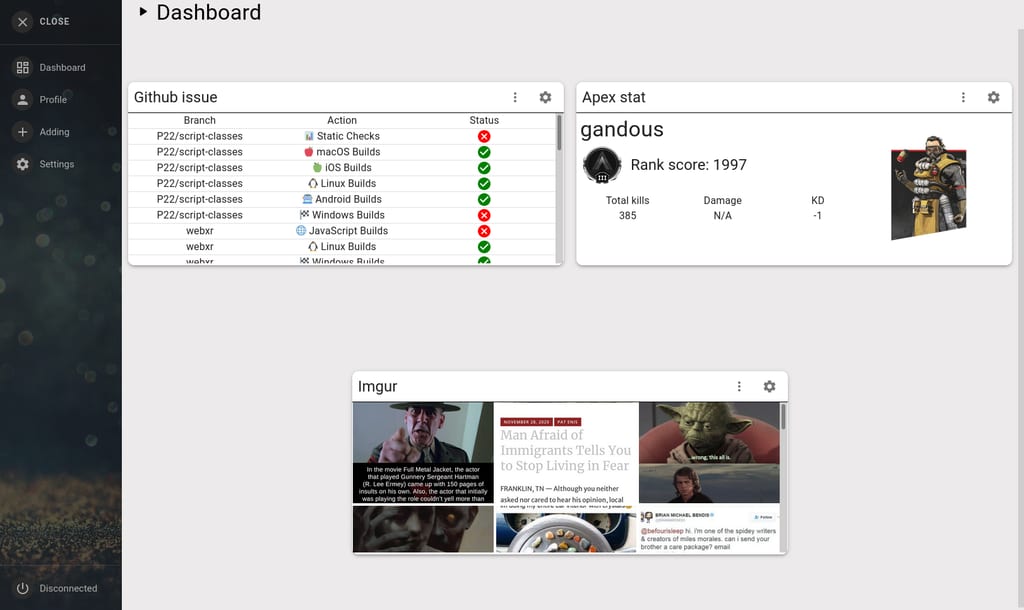This screenshot has width=1024, height=610.
Task: Open Imgur widget settings gear
Action: coord(769,387)
